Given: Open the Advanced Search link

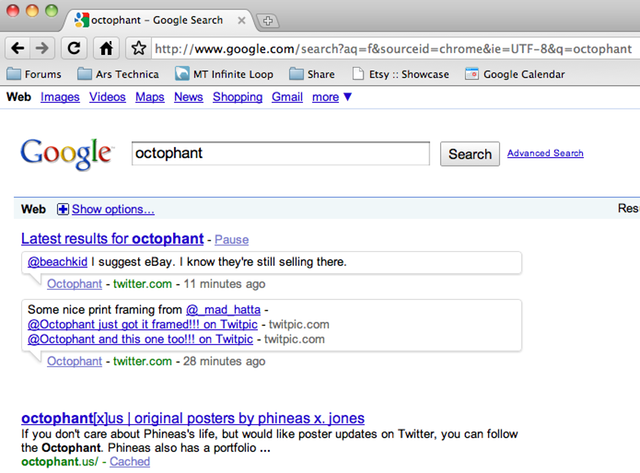Looking at the screenshot, I should [545, 153].
